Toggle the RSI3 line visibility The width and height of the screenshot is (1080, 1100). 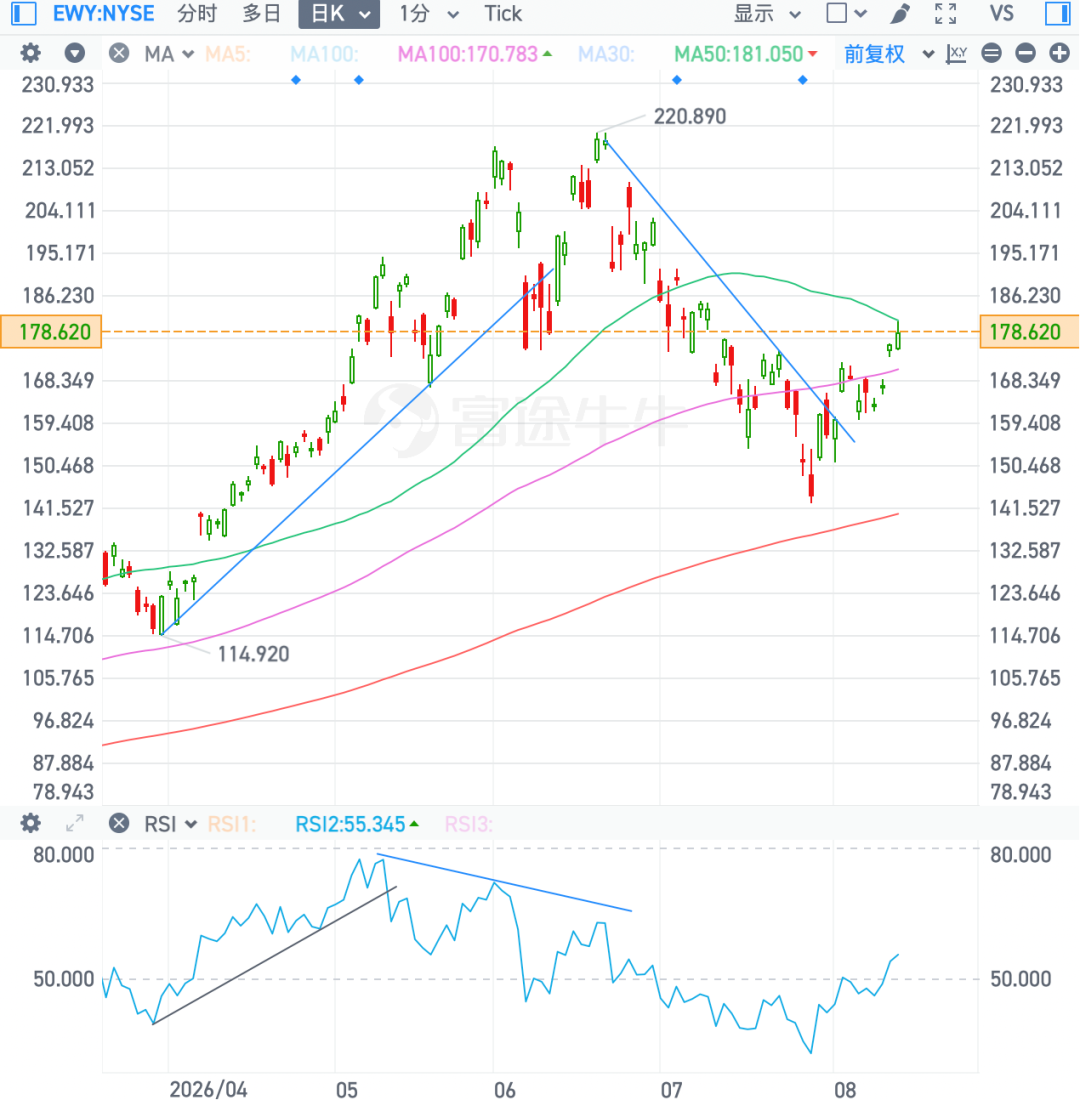tap(468, 824)
